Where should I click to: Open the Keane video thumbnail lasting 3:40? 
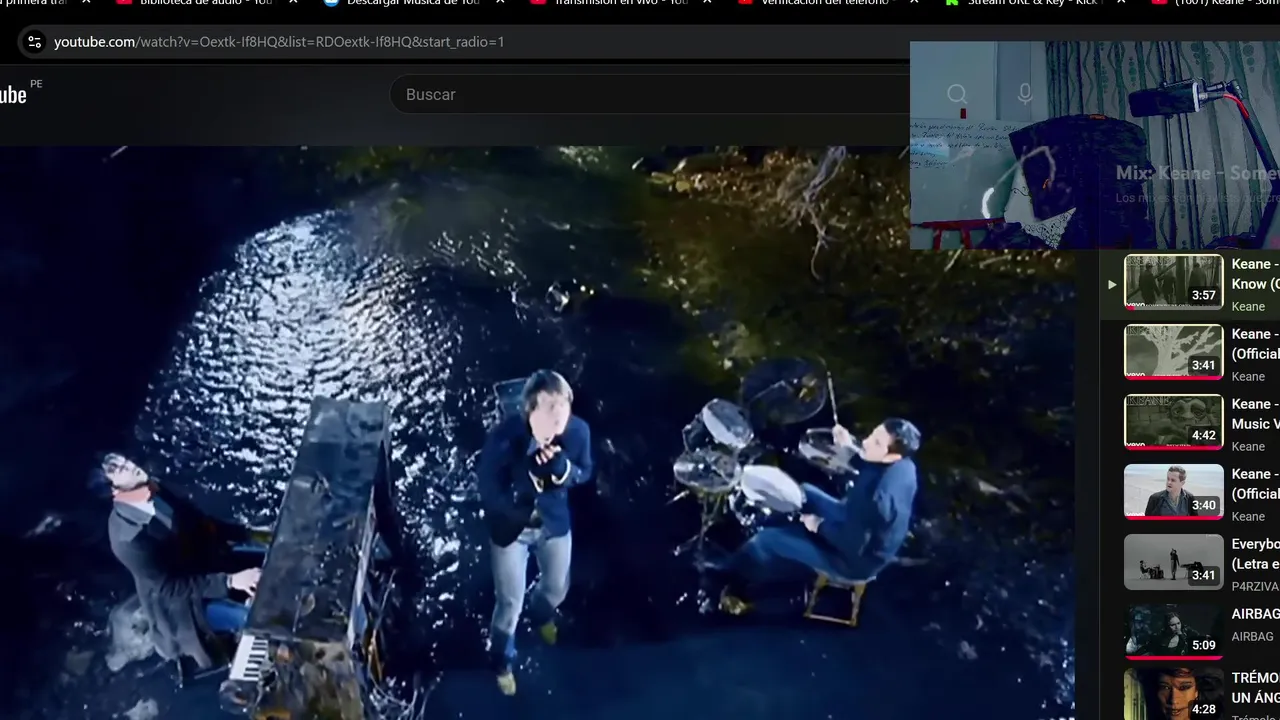[x=1174, y=492]
